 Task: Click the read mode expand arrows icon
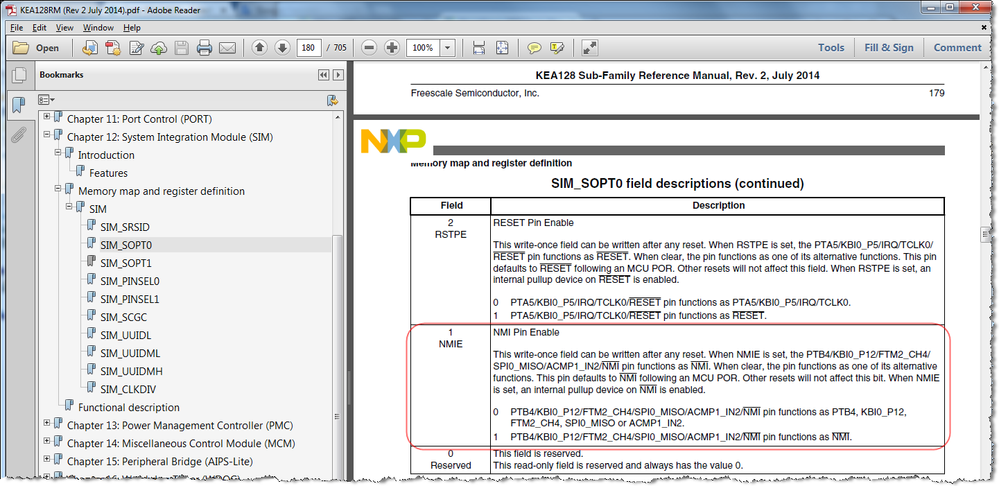coord(589,48)
